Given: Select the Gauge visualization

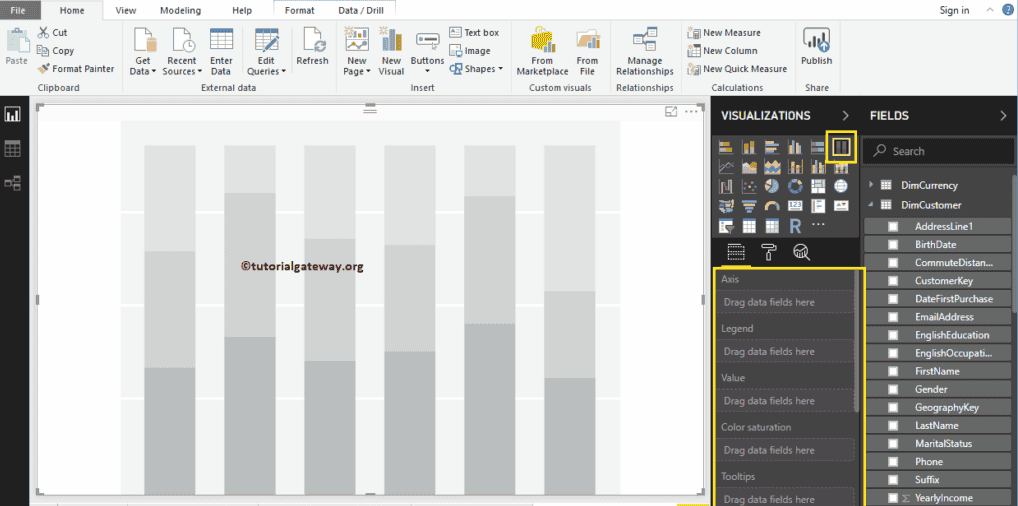Looking at the screenshot, I should tap(772, 207).
